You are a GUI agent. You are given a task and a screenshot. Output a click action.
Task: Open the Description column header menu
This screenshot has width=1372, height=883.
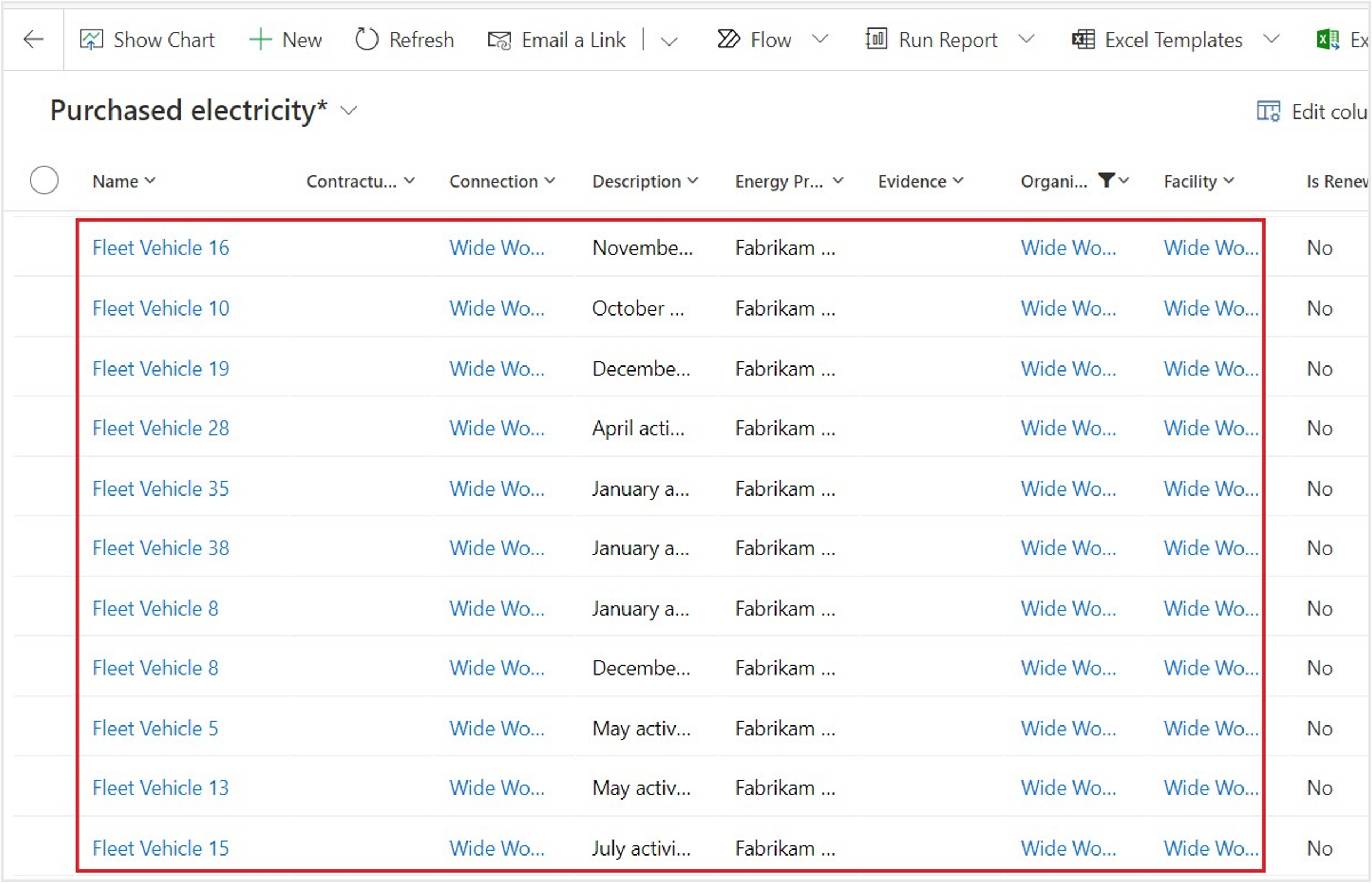click(x=644, y=181)
